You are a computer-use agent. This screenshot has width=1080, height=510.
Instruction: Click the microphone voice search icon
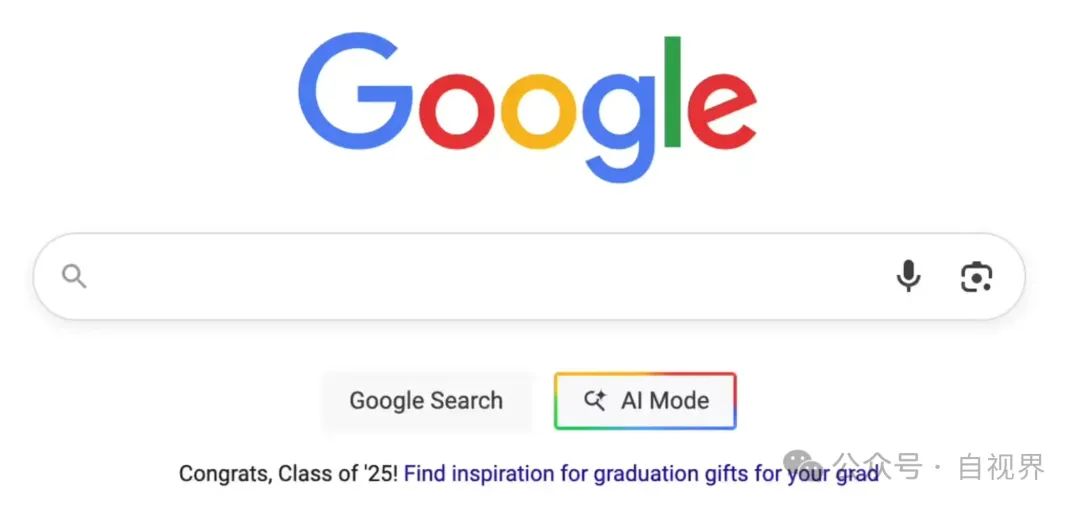(x=908, y=276)
